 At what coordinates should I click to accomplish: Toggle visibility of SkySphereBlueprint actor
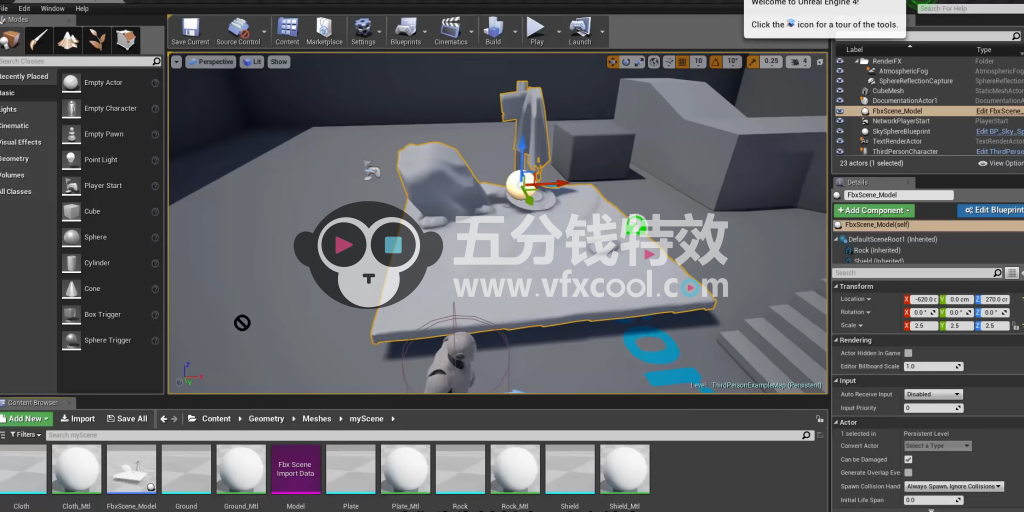(x=840, y=131)
